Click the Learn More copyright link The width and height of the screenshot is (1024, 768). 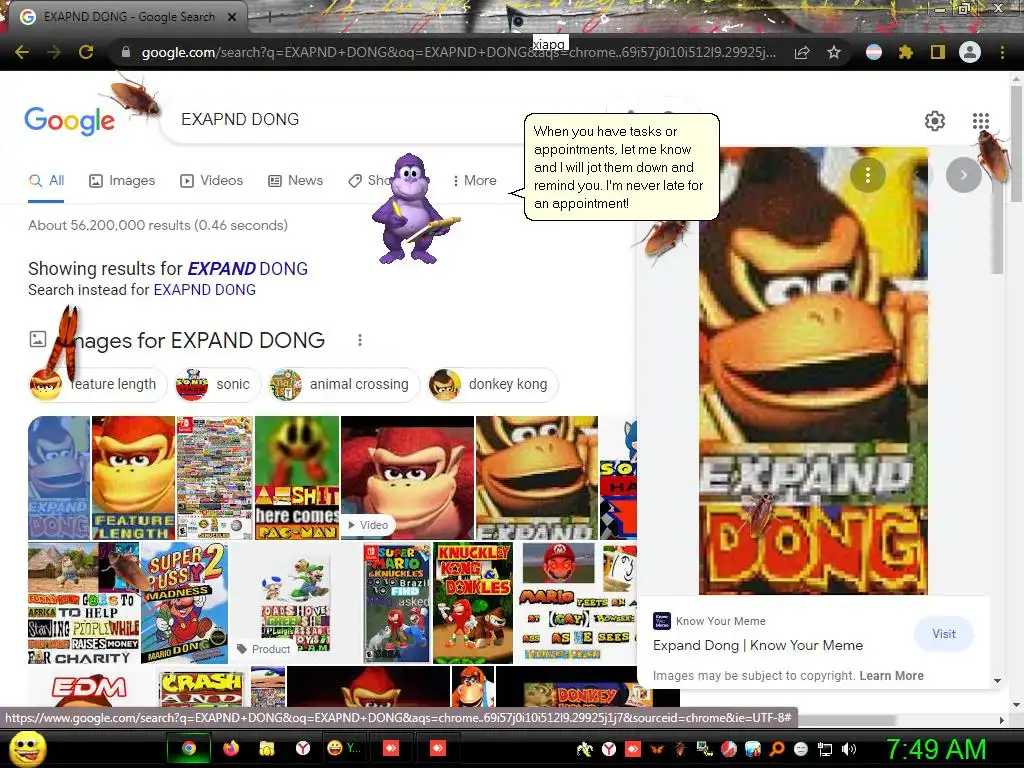[x=891, y=676]
